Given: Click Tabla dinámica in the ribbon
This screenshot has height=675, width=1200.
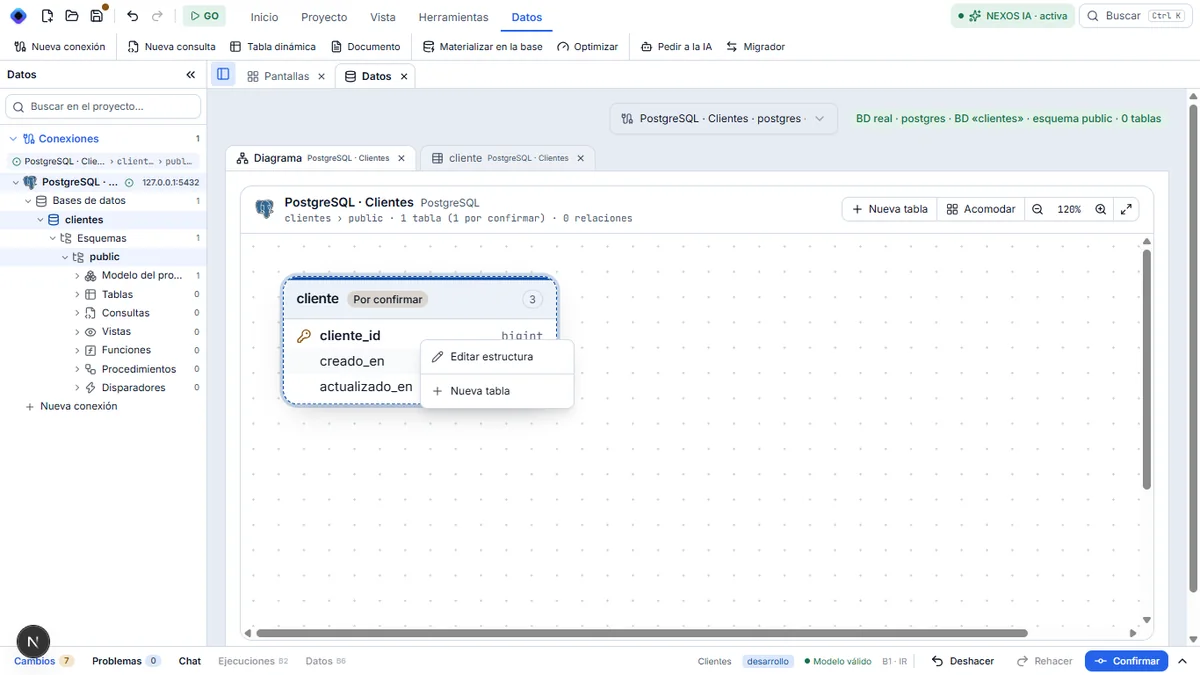Looking at the screenshot, I should point(273,47).
